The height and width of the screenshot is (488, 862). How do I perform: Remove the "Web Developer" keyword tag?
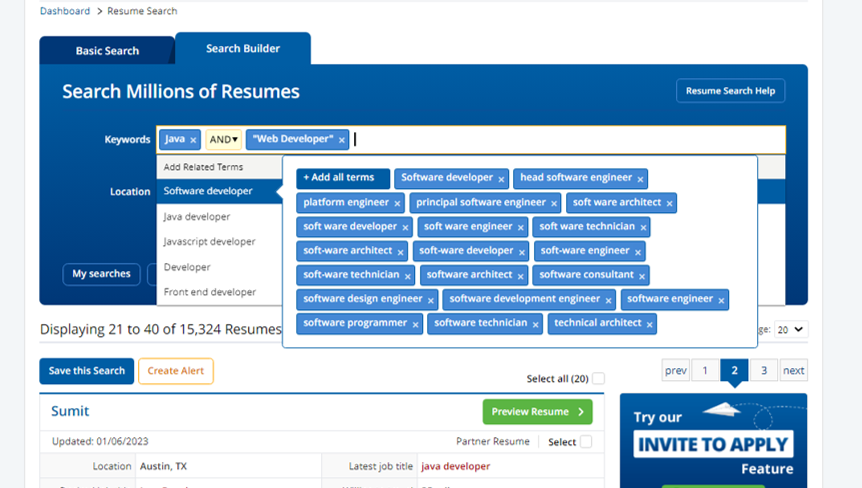click(x=341, y=140)
